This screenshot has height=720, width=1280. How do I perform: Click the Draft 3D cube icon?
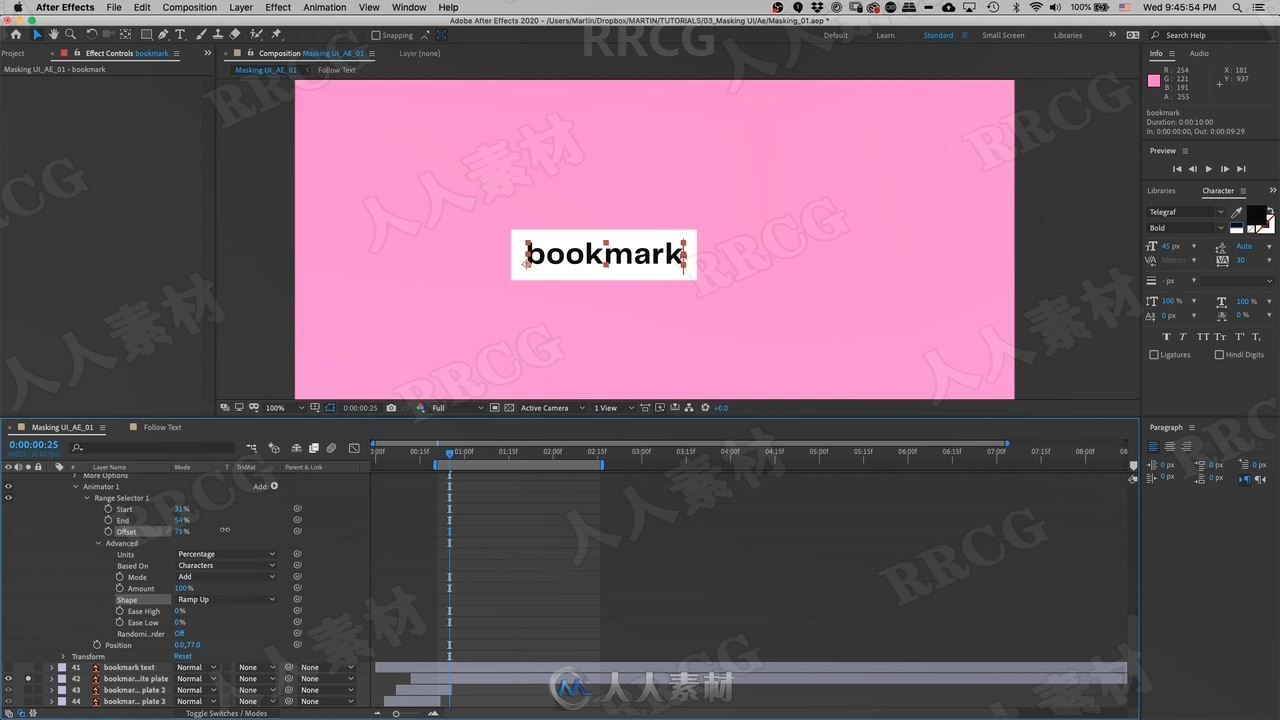[x=273, y=448]
